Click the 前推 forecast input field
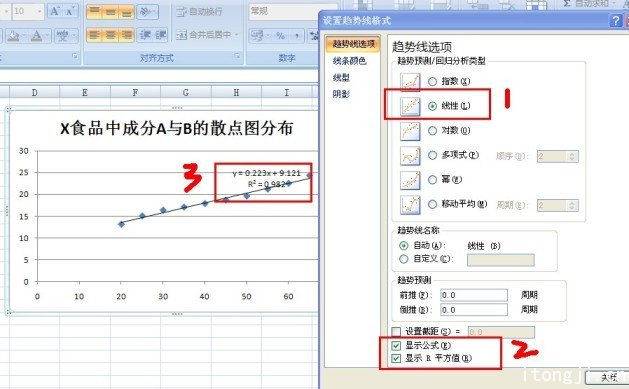 (474, 295)
